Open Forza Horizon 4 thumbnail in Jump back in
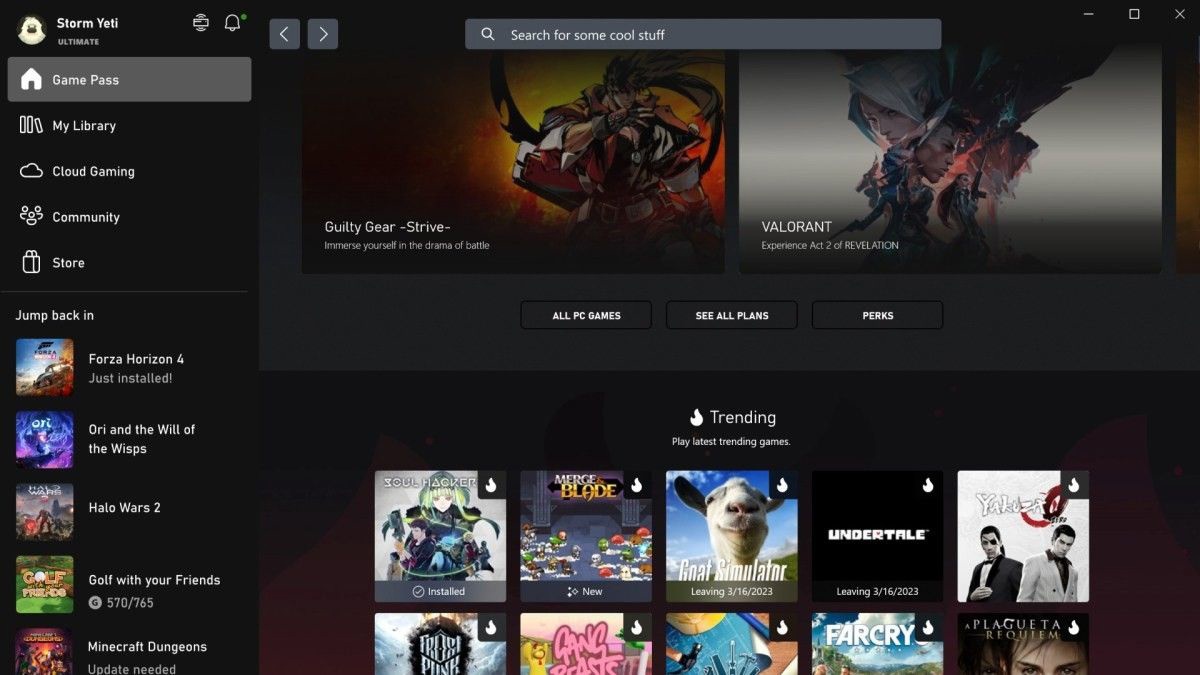The width and height of the screenshot is (1200, 675). 45,367
